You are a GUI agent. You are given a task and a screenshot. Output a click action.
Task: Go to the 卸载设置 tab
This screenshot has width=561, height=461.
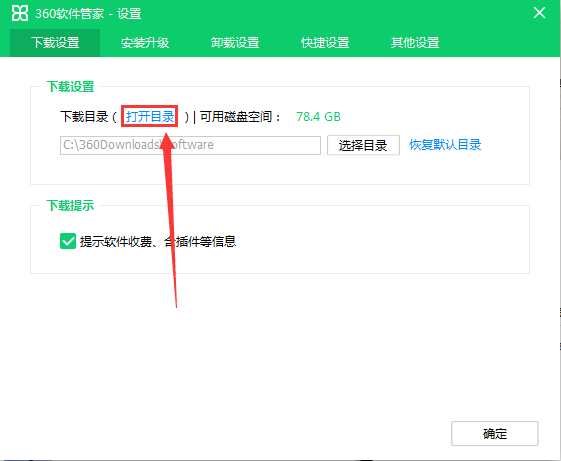pos(235,43)
